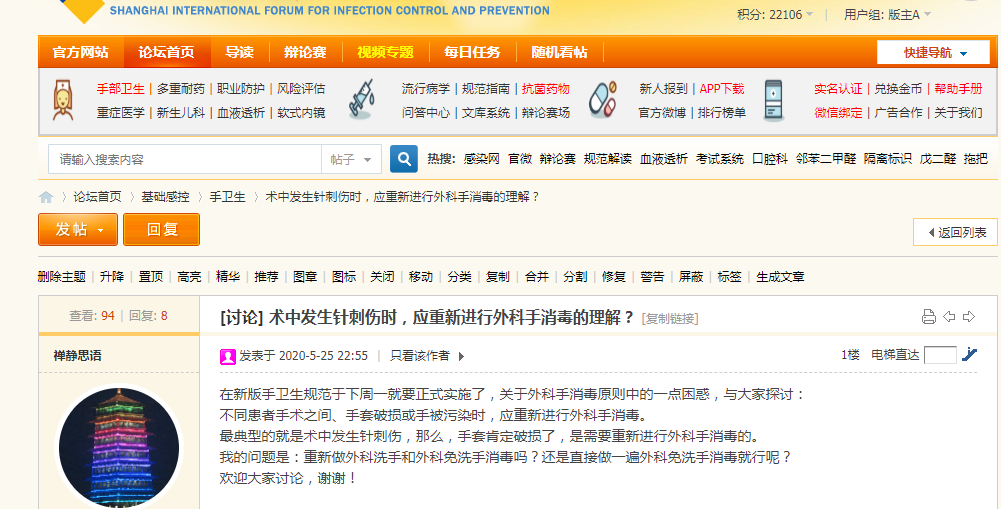This screenshot has width=1001, height=509.
Task: Click the syringe icon in category panel
Action: 361,100
